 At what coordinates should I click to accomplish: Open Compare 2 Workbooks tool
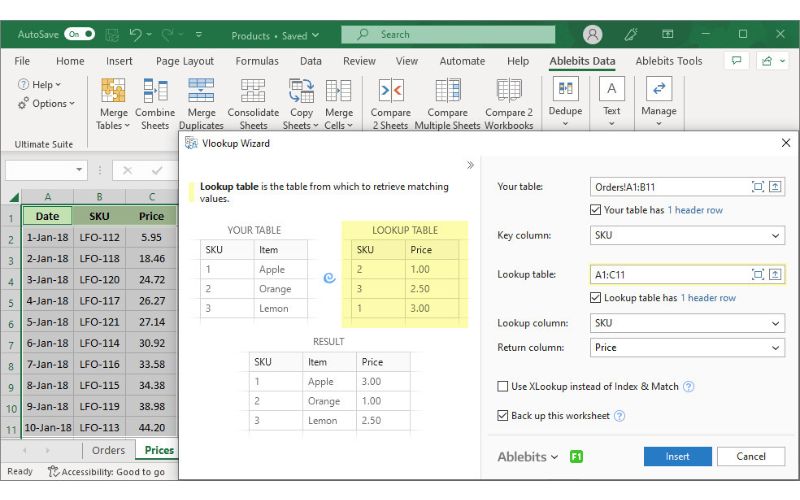point(509,104)
